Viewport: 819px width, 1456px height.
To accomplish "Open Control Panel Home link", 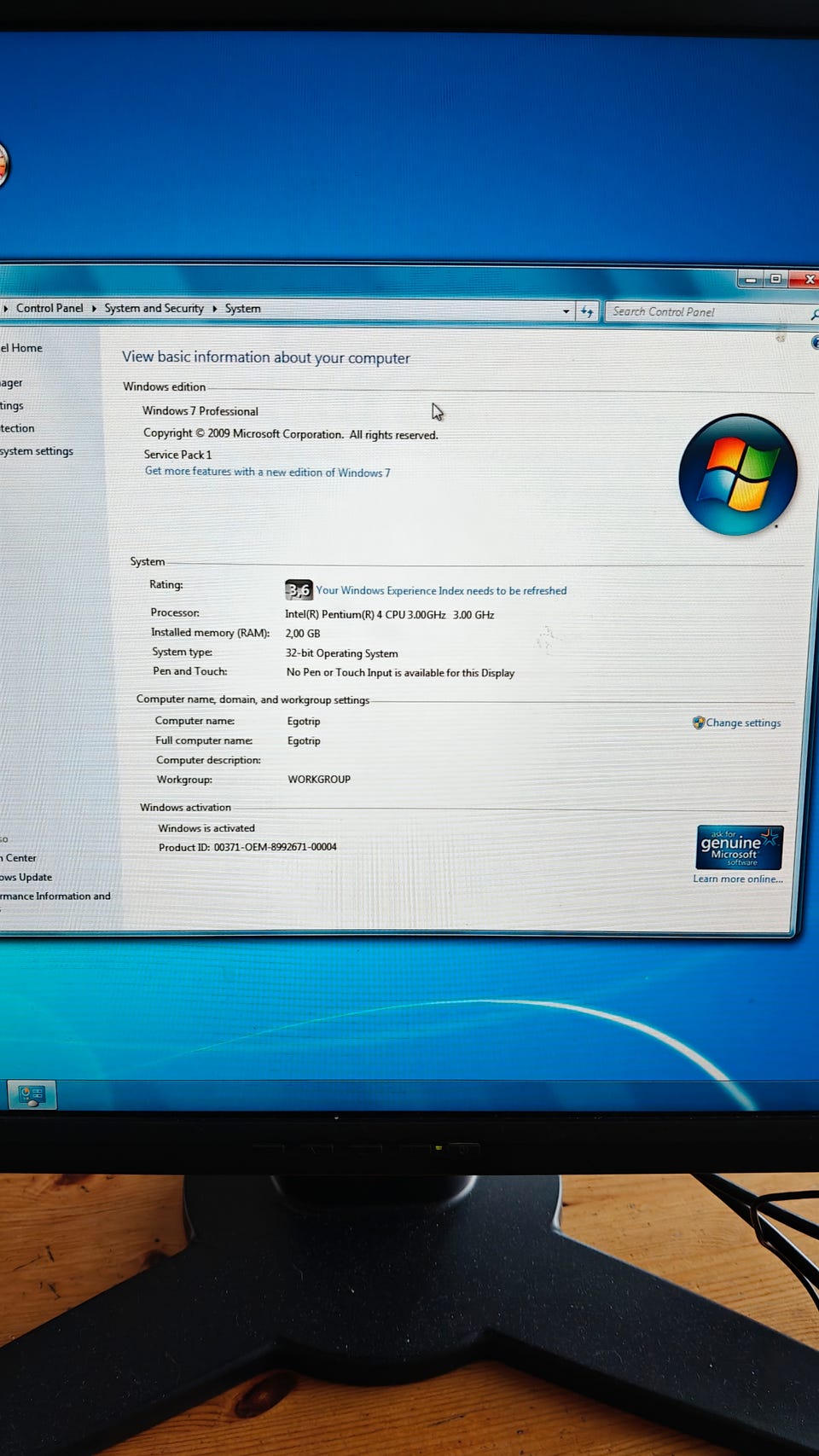I will [x=20, y=348].
